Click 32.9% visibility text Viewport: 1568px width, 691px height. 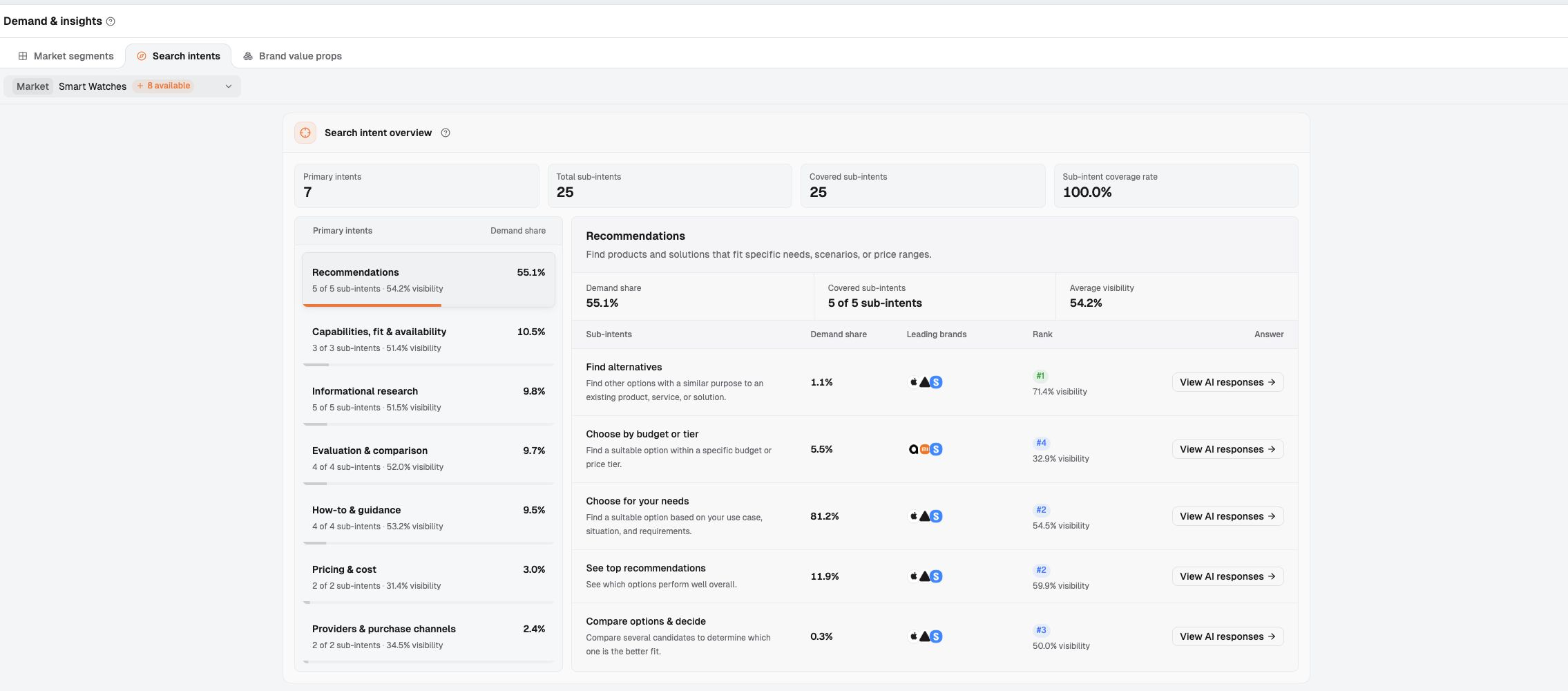(x=1060, y=459)
